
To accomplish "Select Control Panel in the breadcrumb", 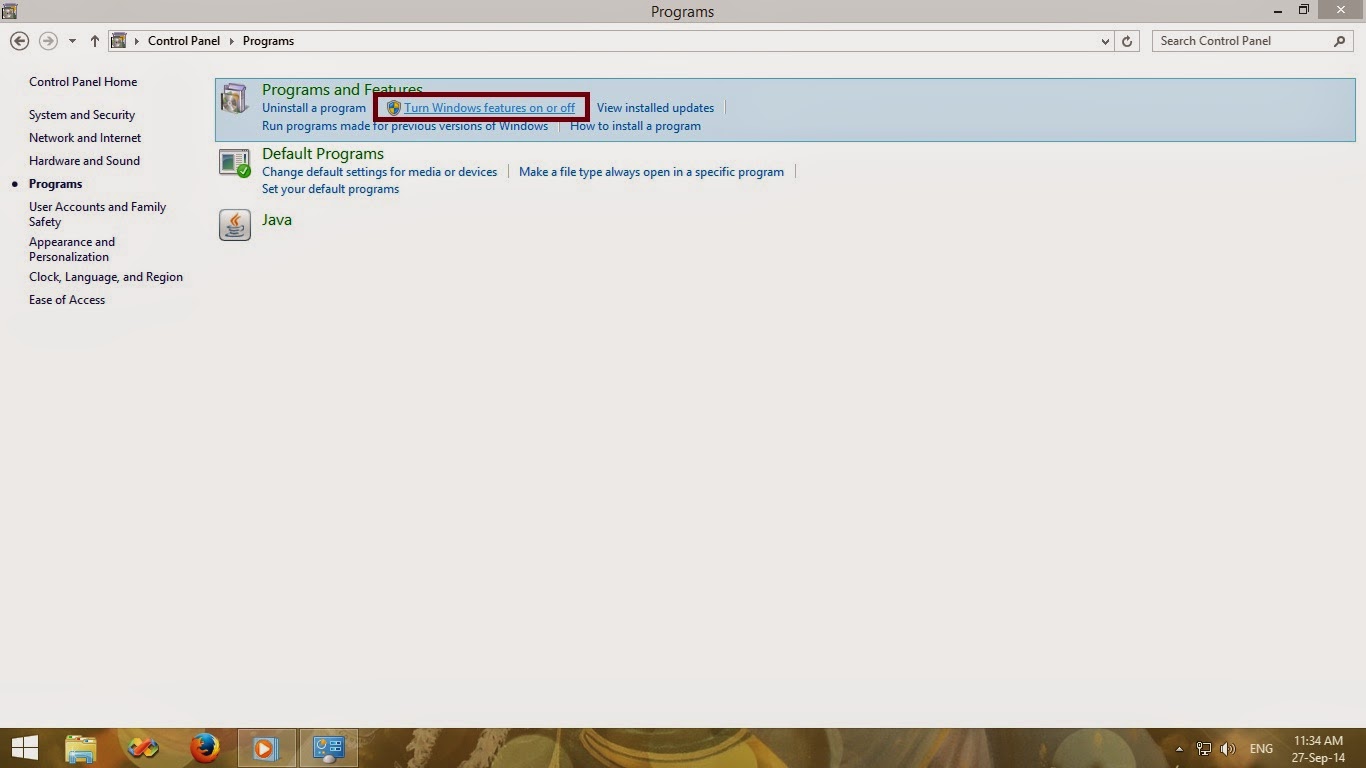I will 184,41.
